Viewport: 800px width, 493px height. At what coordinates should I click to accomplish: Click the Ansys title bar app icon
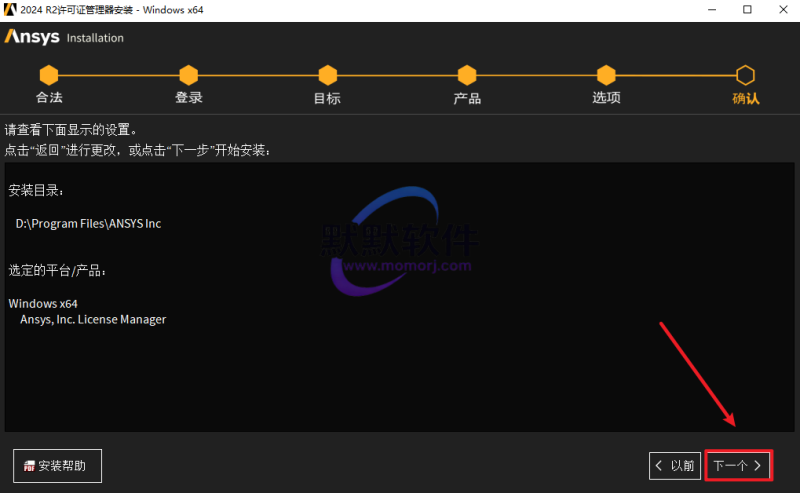pos(10,9)
